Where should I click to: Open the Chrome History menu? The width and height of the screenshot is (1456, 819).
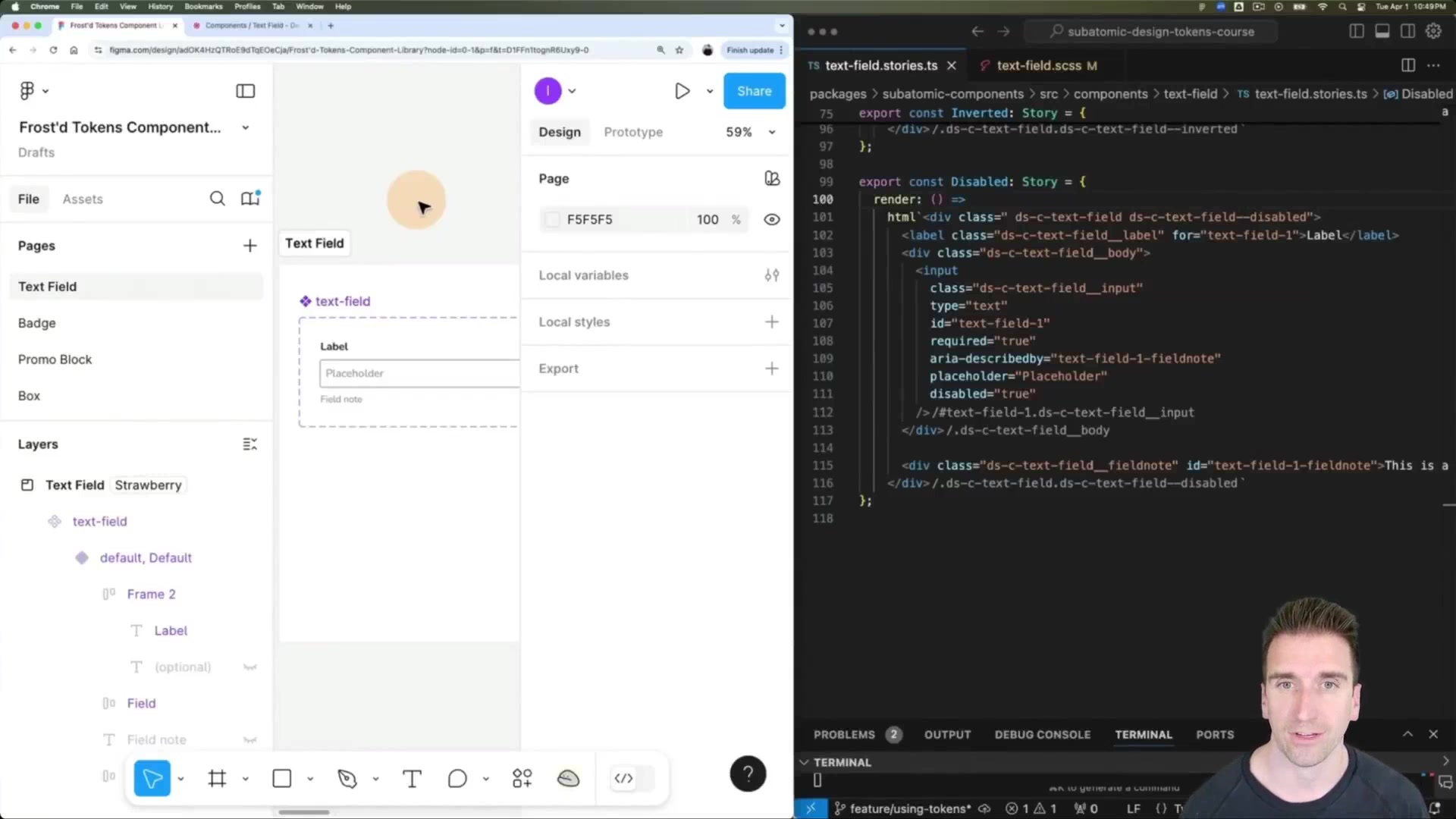click(x=160, y=6)
